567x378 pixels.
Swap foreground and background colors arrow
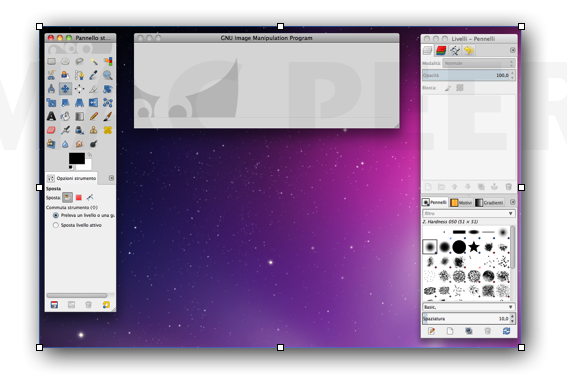(89, 155)
